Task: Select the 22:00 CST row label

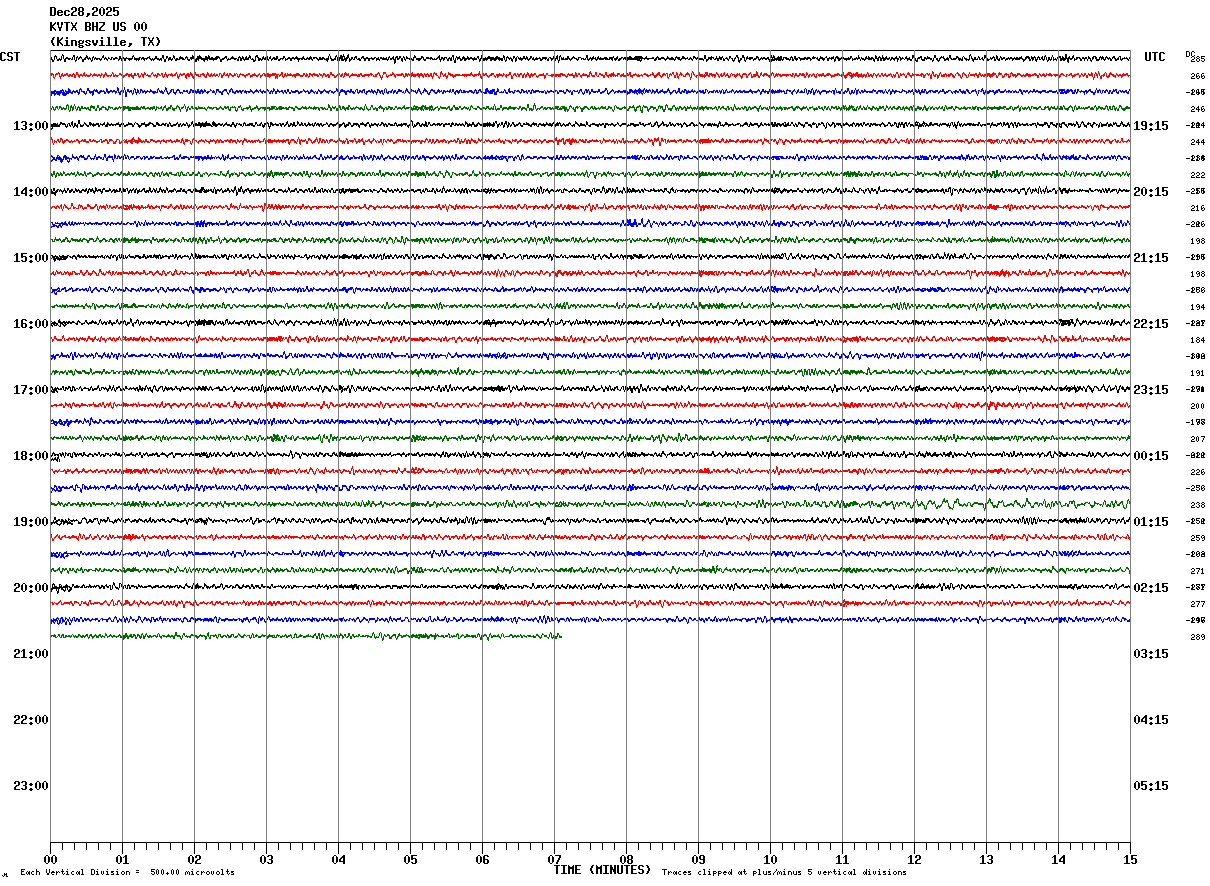Action: point(31,720)
